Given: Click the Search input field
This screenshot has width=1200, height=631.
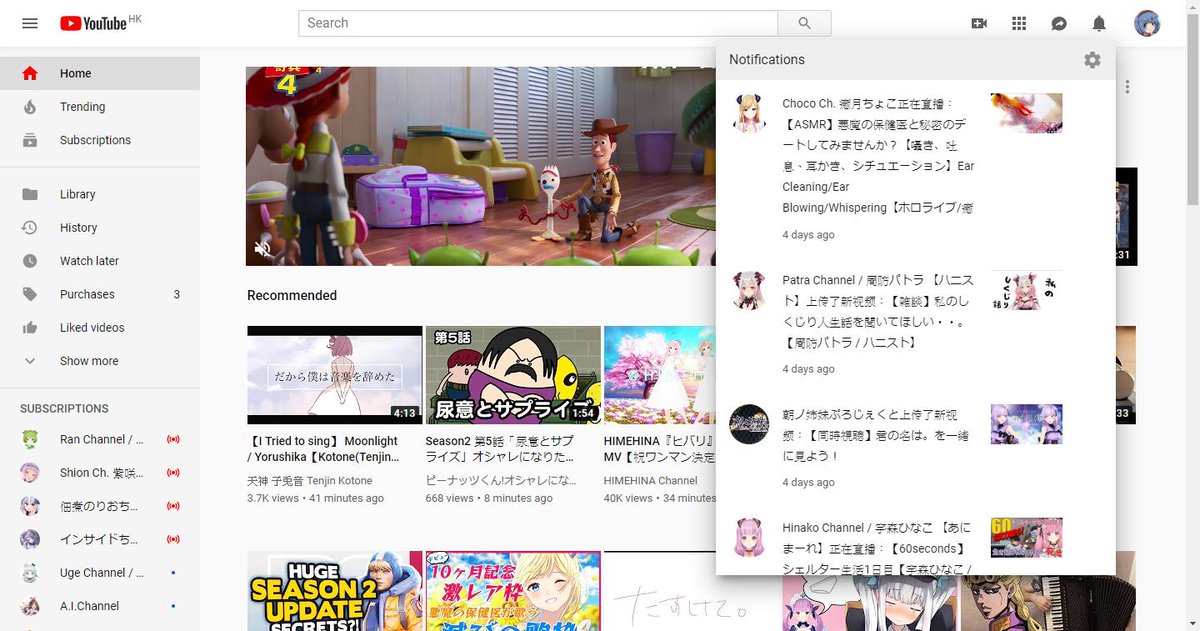Looking at the screenshot, I should tap(538, 23).
